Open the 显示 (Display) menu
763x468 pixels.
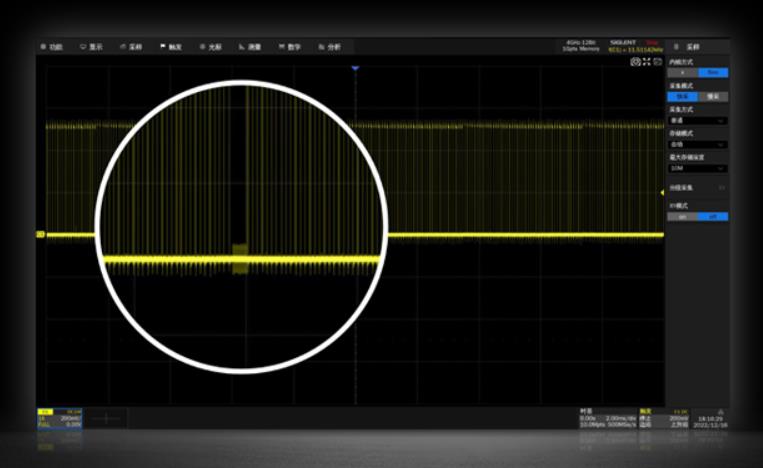(91, 47)
